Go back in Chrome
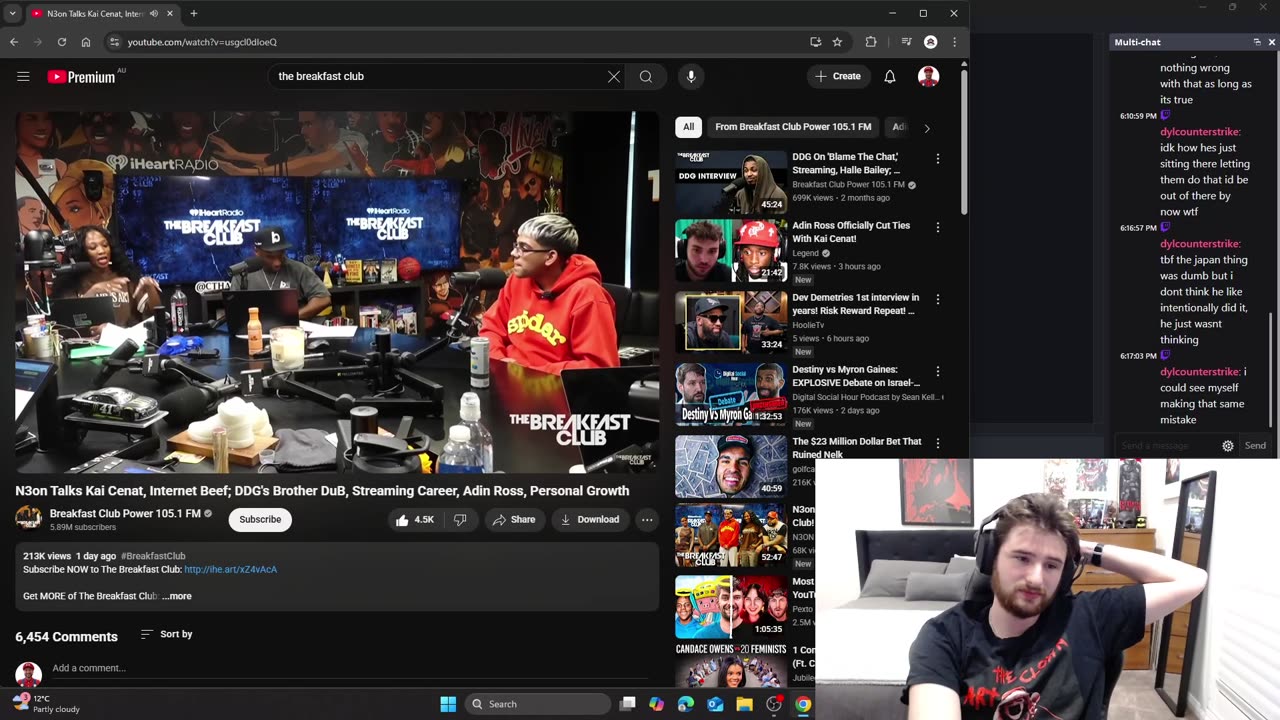1280x720 pixels. click(x=14, y=42)
